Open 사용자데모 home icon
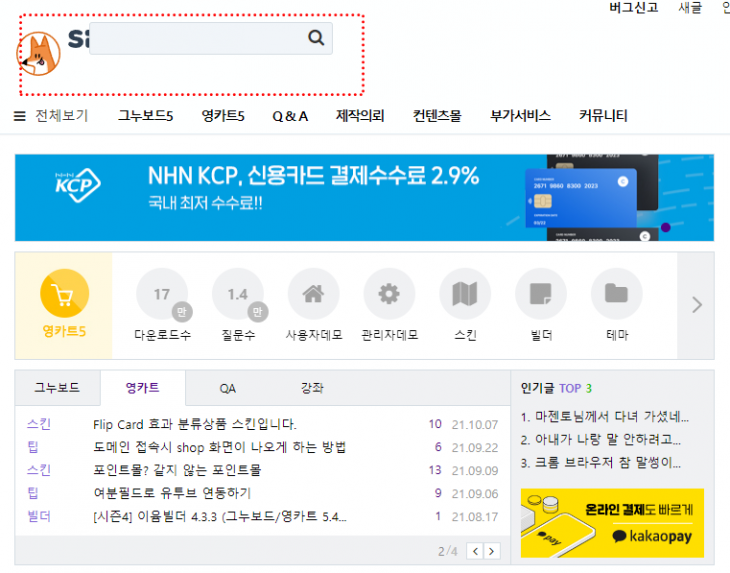The height and width of the screenshot is (573, 730). pyautogui.click(x=313, y=295)
